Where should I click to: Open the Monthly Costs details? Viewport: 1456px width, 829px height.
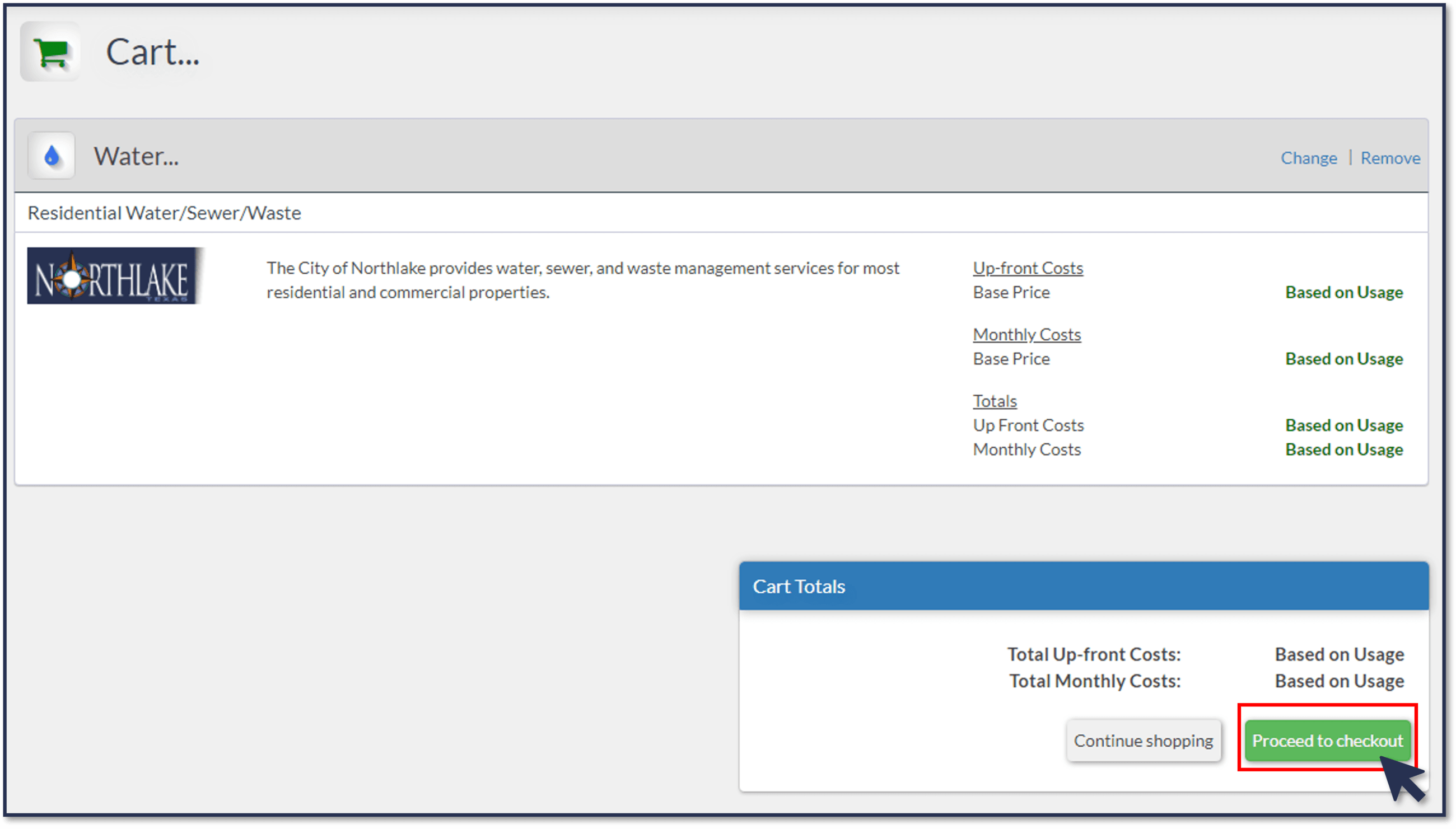1026,334
